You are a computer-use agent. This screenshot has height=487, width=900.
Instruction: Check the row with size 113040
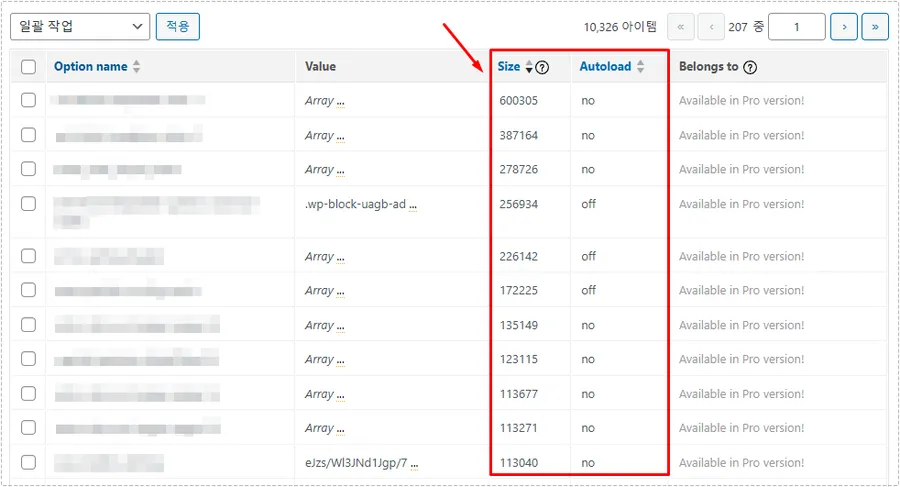point(28,462)
